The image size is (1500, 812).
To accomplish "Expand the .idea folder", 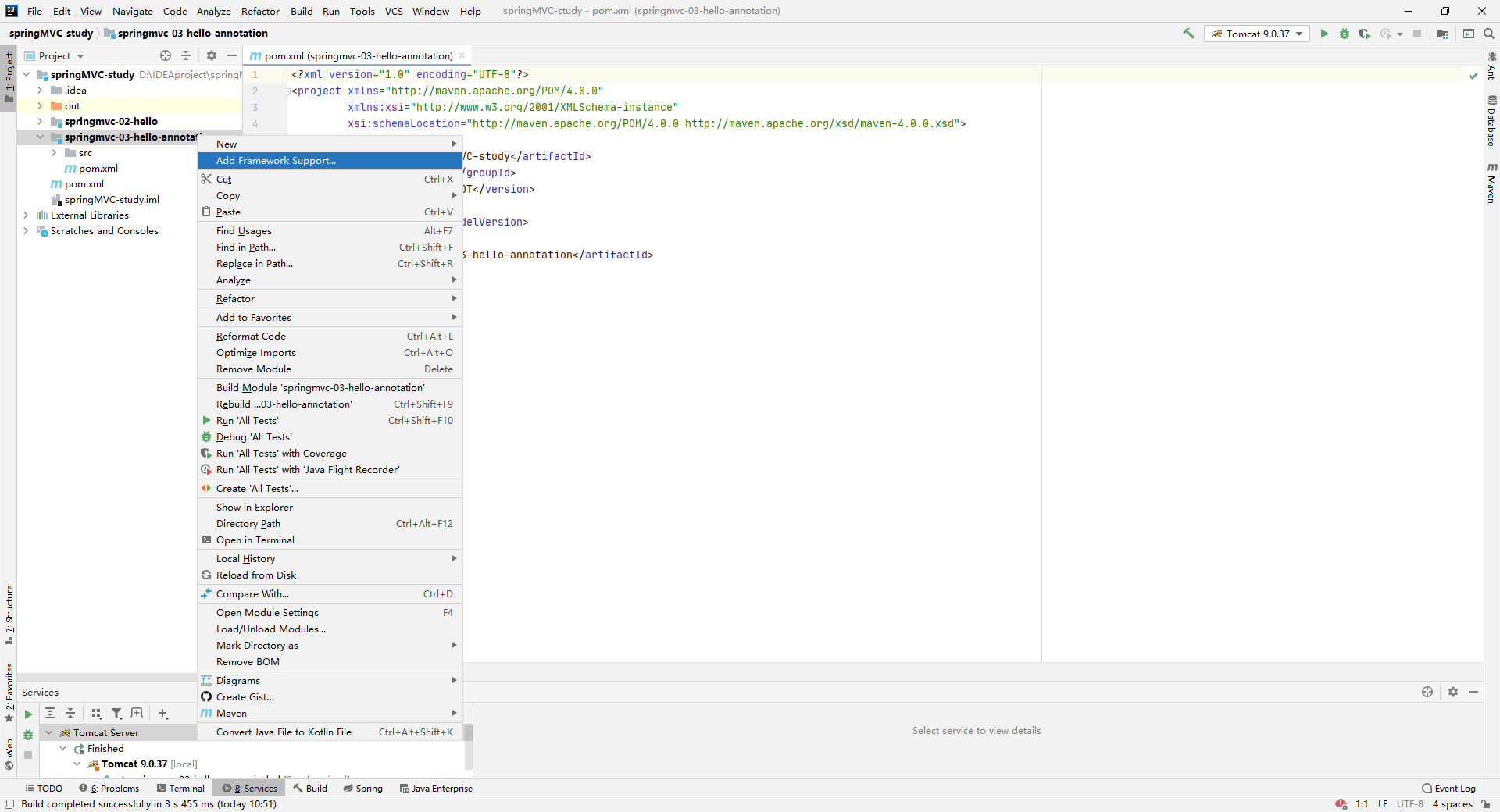I will pos(40,91).
